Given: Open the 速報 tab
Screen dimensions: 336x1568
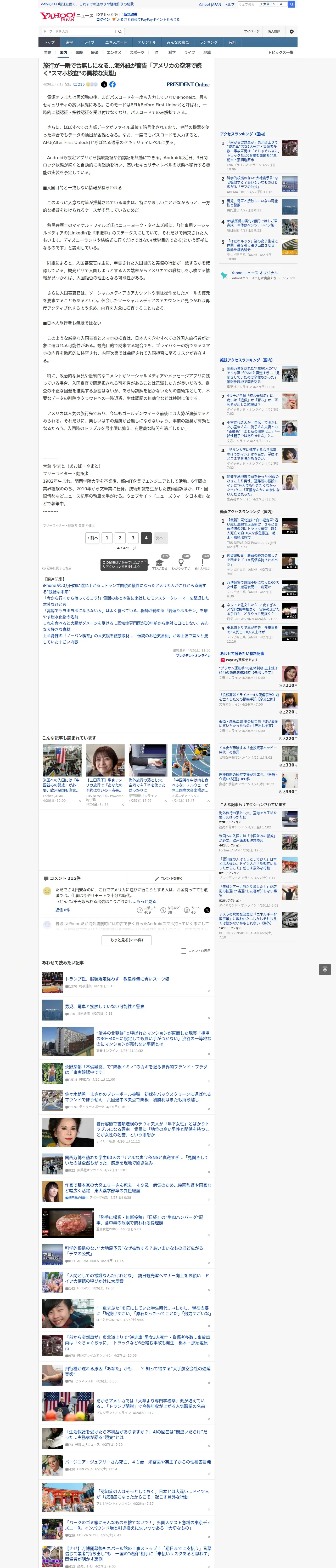Looking at the screenshot, I should tap(69, 43).
